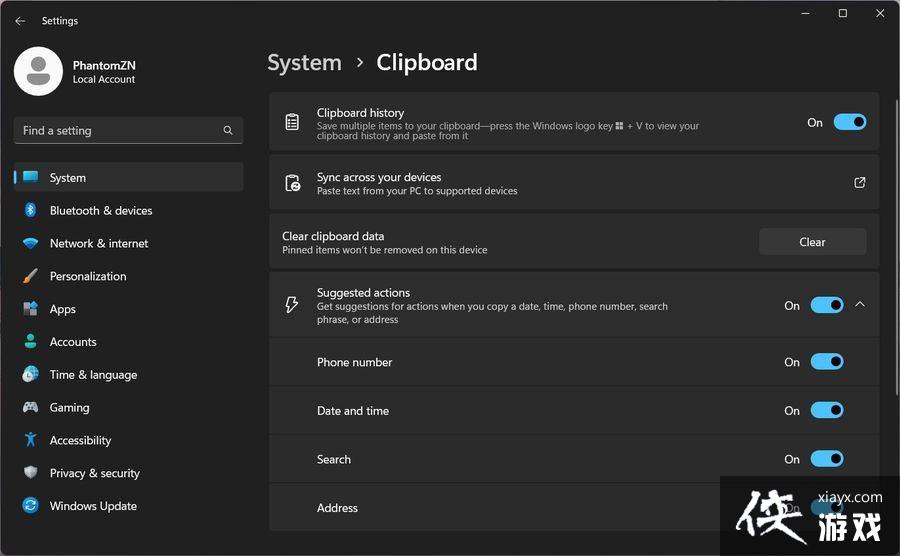
Task: Minimize the Settings window
Action: [805, 13]
